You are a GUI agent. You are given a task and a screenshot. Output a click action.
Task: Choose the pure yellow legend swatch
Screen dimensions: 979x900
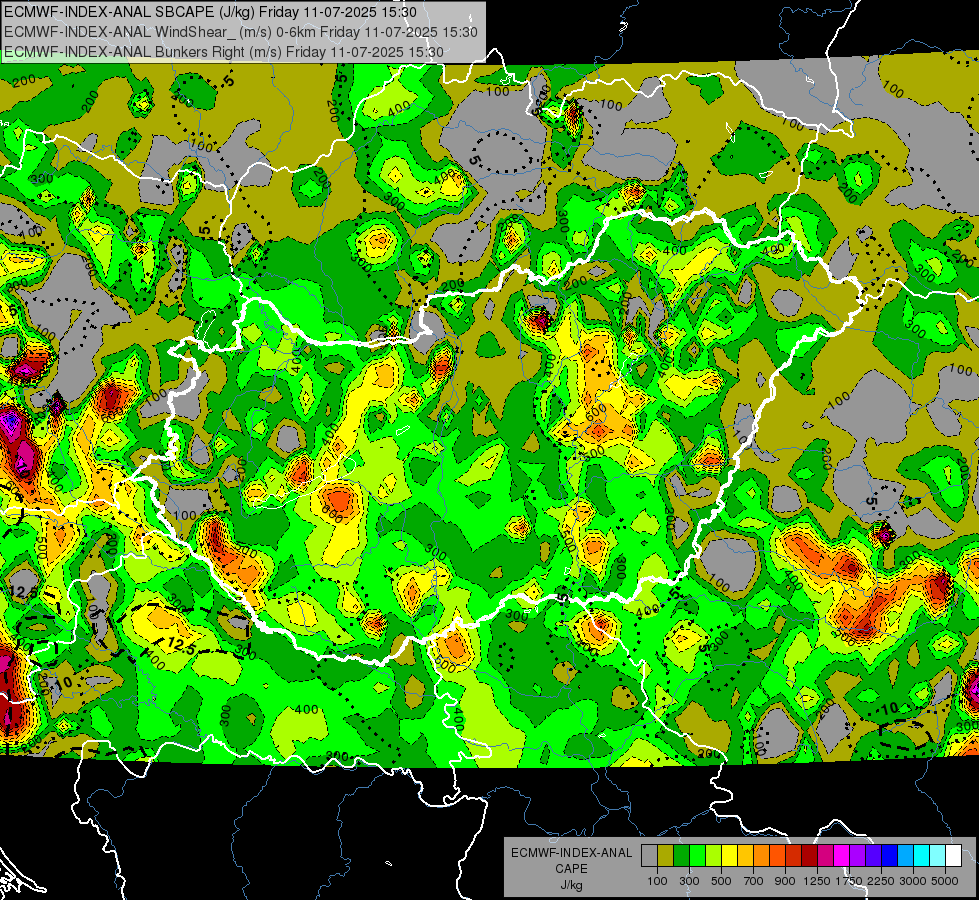click(729, 855)
